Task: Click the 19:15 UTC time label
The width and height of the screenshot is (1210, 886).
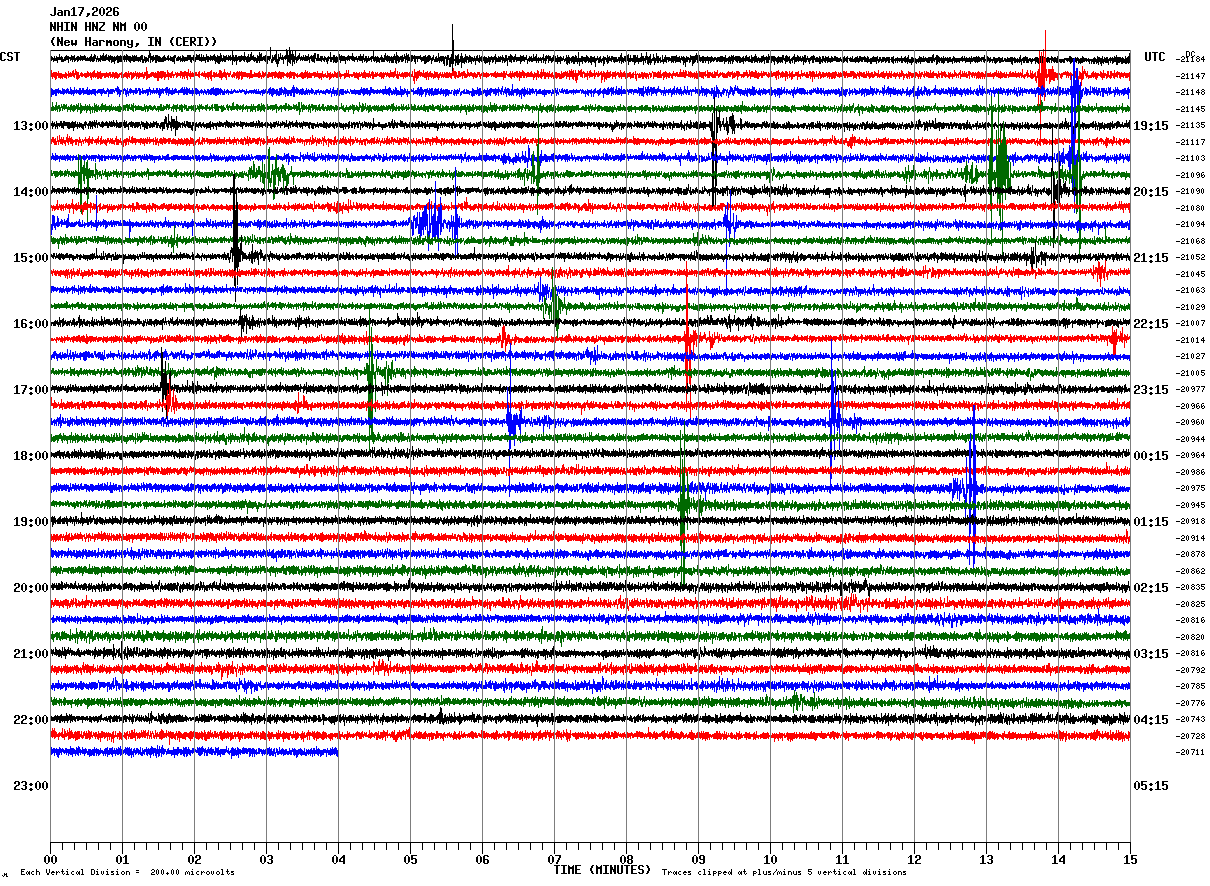Action: [x=1151, y=126]
